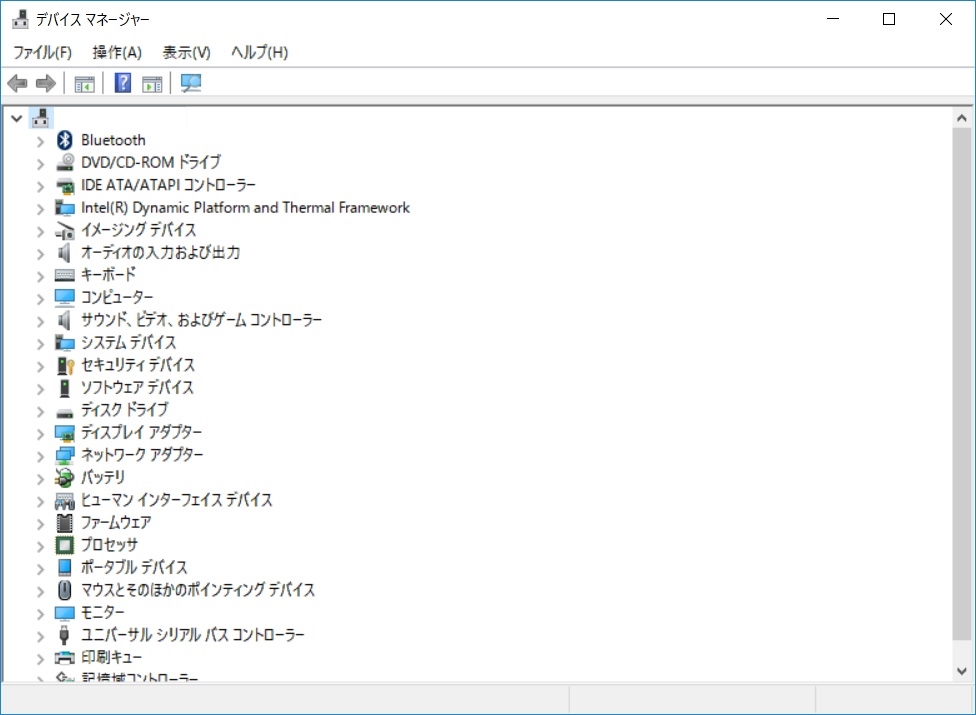Screen dimensions: 976x715
Task: Click the vertical scrollbar thumb
Action: coord(962,383)
